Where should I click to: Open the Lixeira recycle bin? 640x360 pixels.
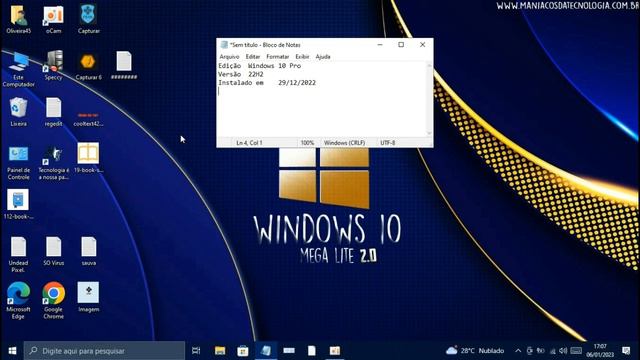click(18, 112)
